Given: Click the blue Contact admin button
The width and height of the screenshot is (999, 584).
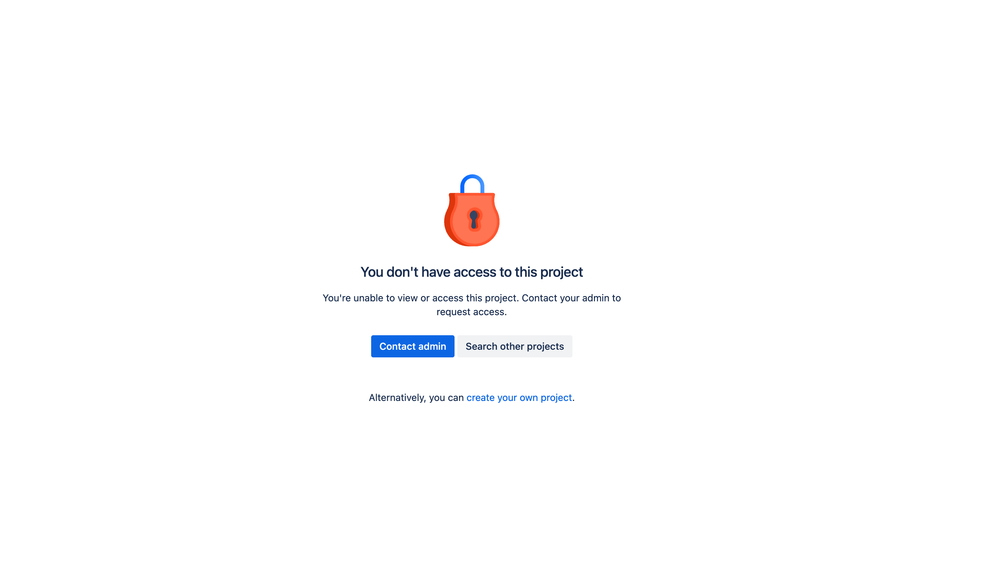Looking at the screenshot, I should coord(413,346).
